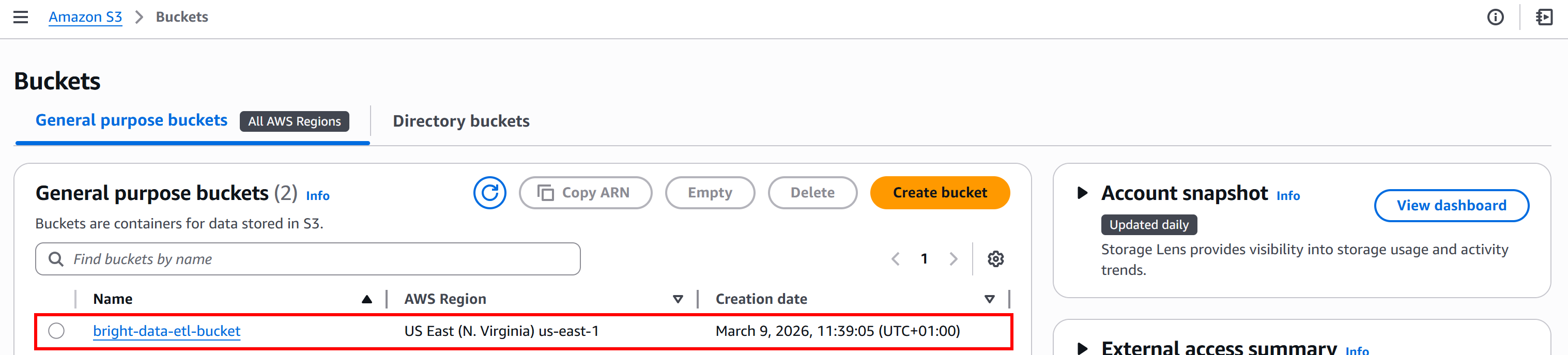Go to the previous page of buckets
This screenshot has width=1568, height=355.
click(x=896, y=259)
